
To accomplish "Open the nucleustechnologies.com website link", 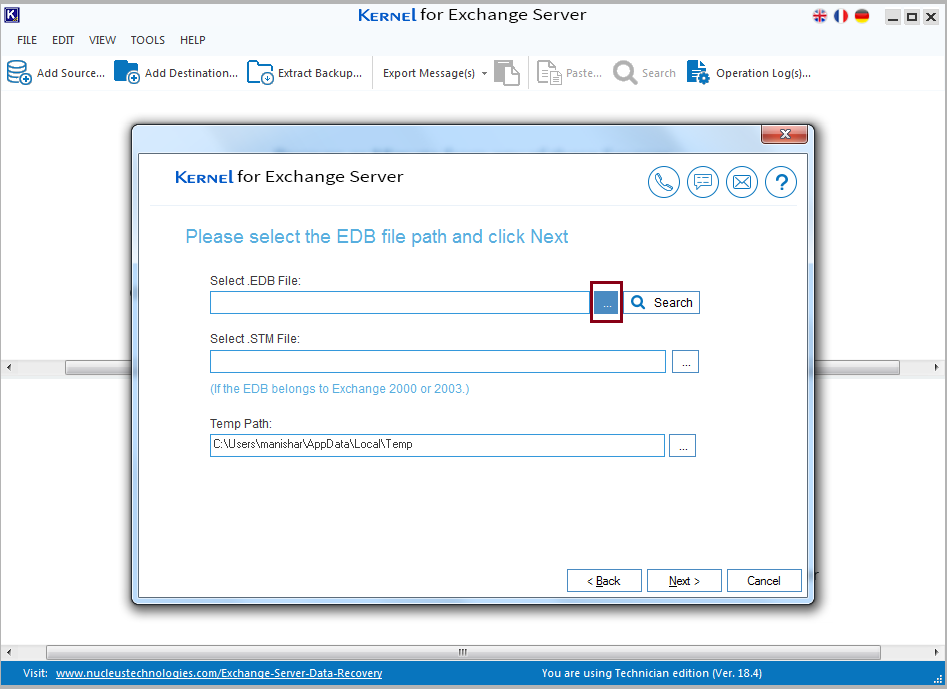I will tap(219, 673).
